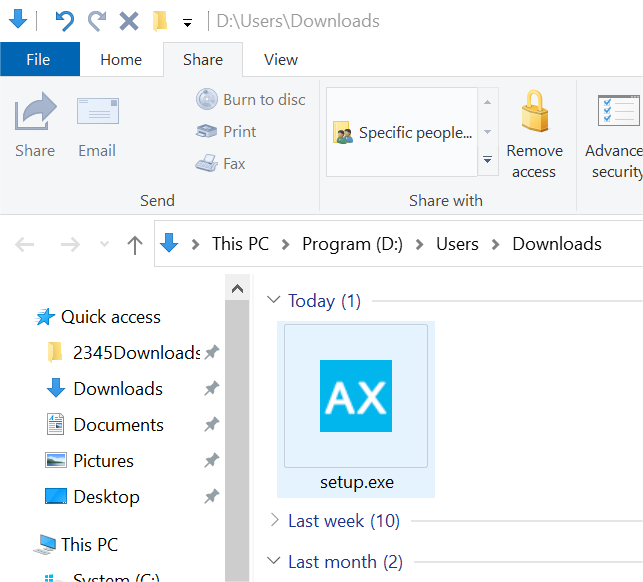Screen dimensions: 643x582
Task: Click the navigation pane scroll up arrow
Action: click(237, 288)
